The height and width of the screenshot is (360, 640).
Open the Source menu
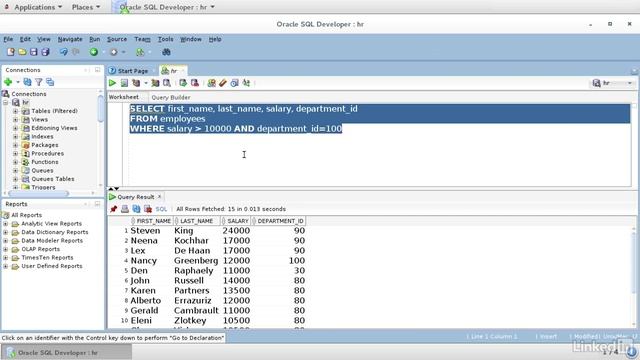click(x=117, y=39)
